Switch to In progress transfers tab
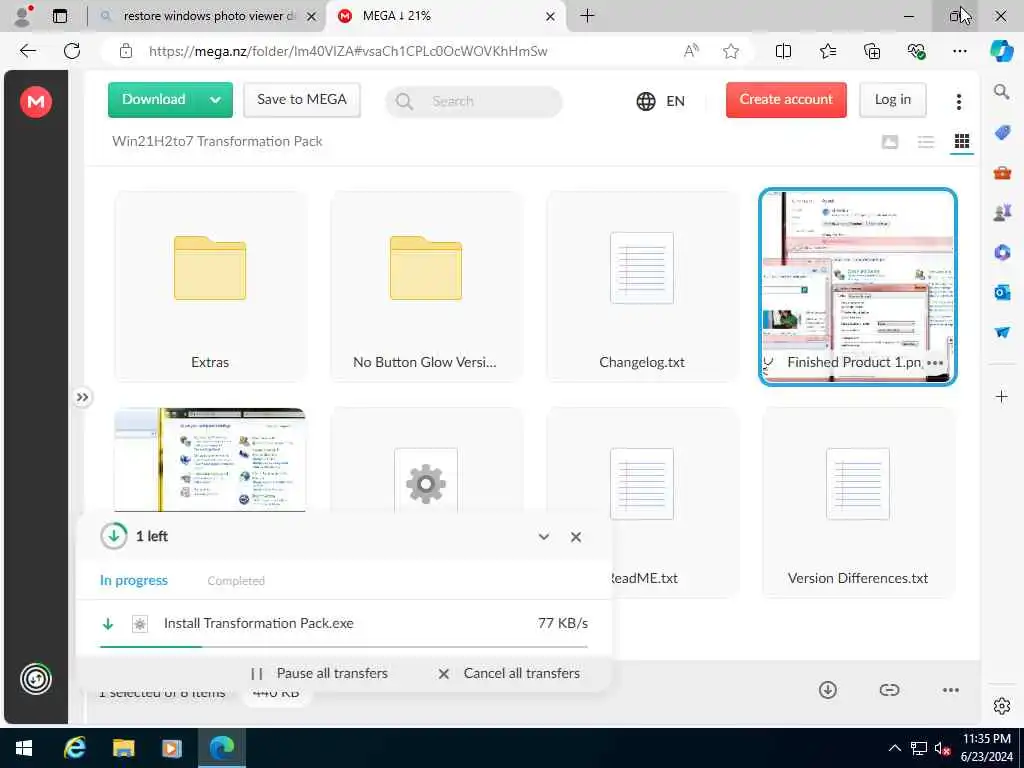This screenshot has width=1024, height=768. (134, 581)
